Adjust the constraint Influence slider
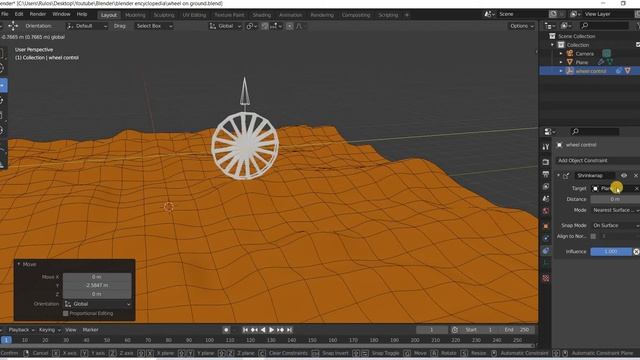The image size is (640, 360). pos(611,251)
